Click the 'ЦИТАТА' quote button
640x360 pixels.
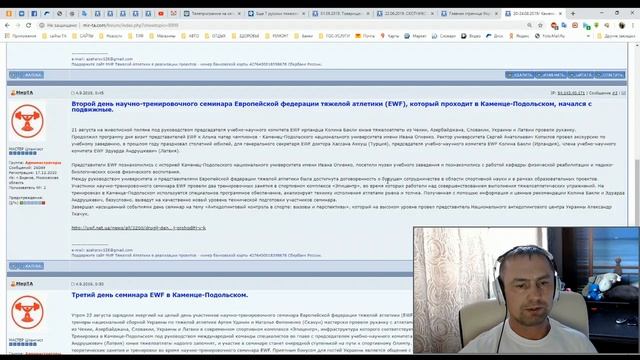[x=581, y=75]
